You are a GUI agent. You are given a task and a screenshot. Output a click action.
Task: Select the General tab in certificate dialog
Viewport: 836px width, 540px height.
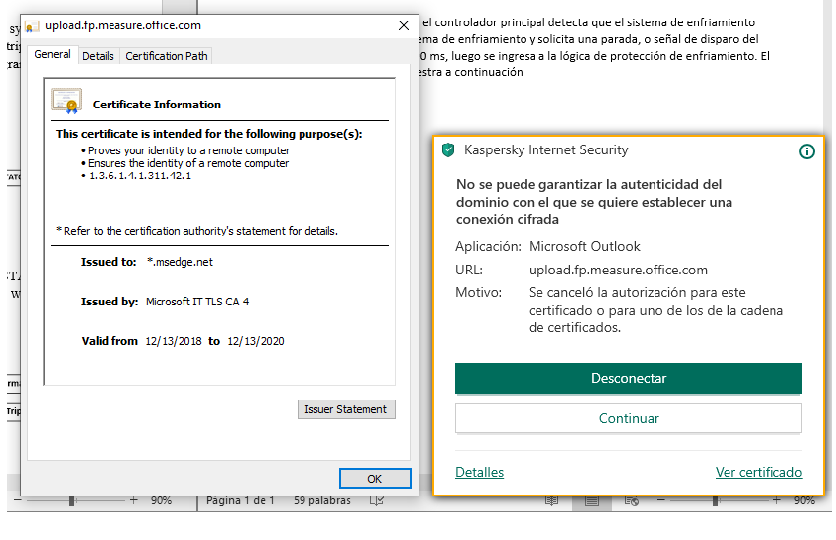52,54
